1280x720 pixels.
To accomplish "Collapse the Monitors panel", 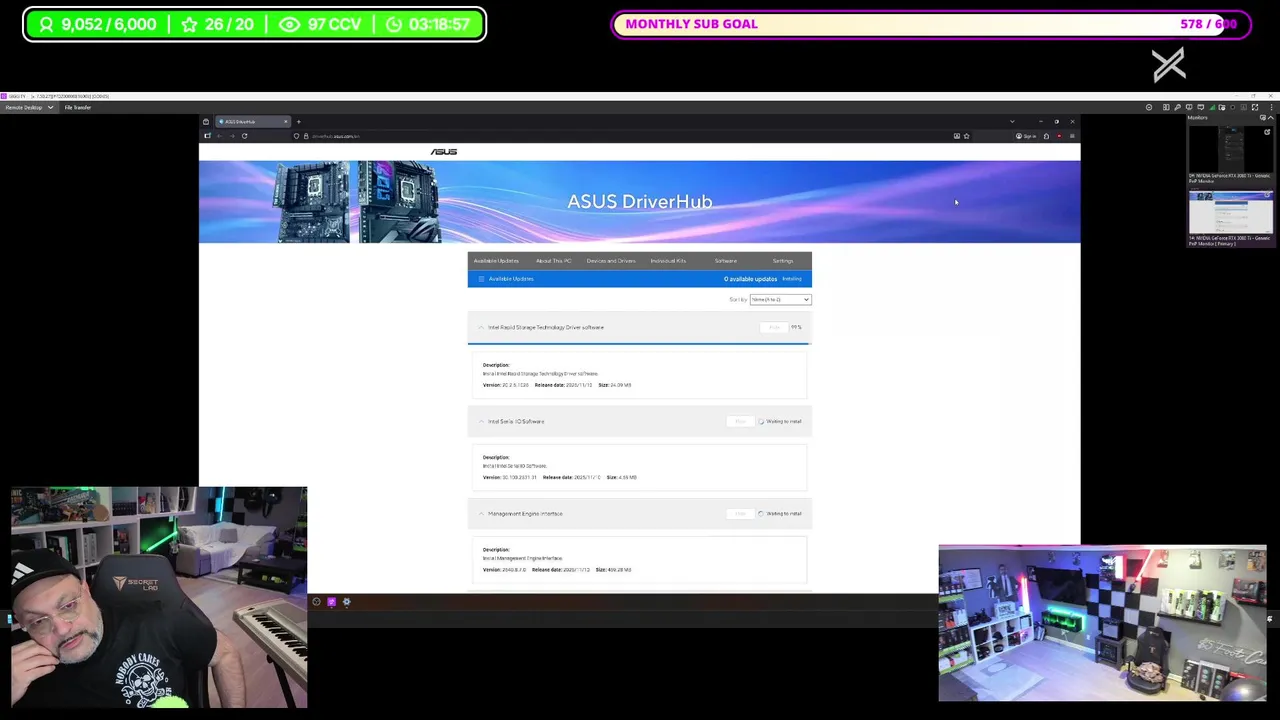I will pyautogui.click(x=1270, y=118).
